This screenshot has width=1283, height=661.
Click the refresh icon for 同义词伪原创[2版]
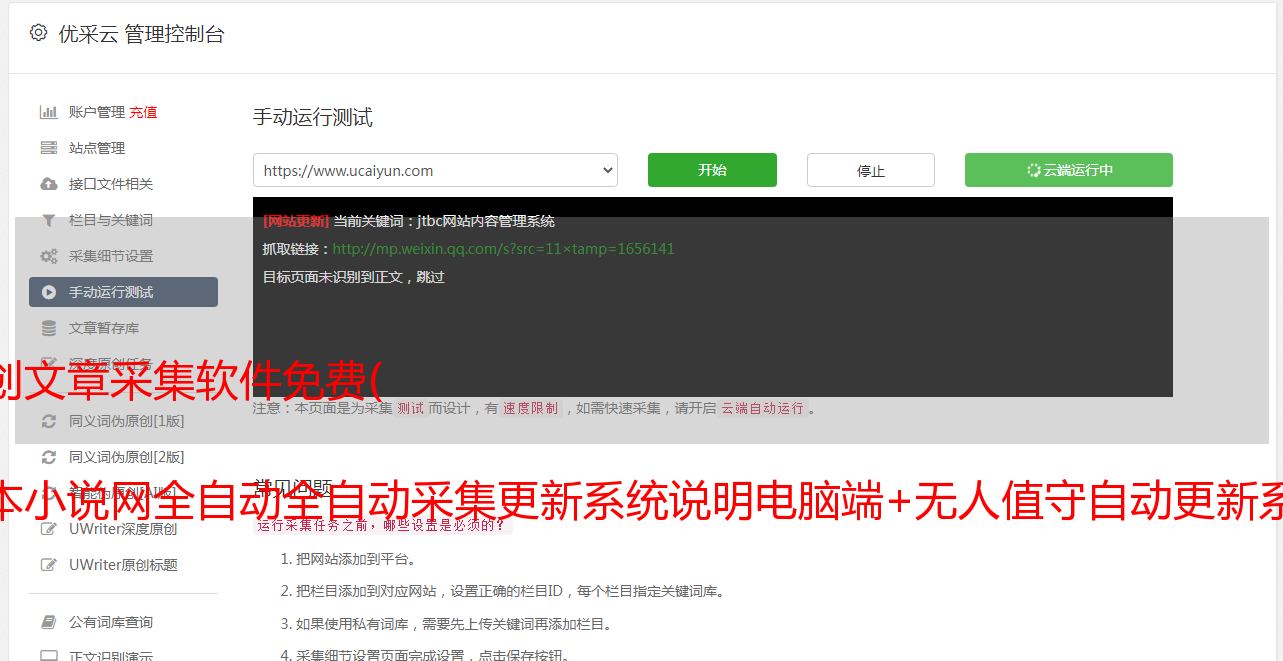pos(48,457)
